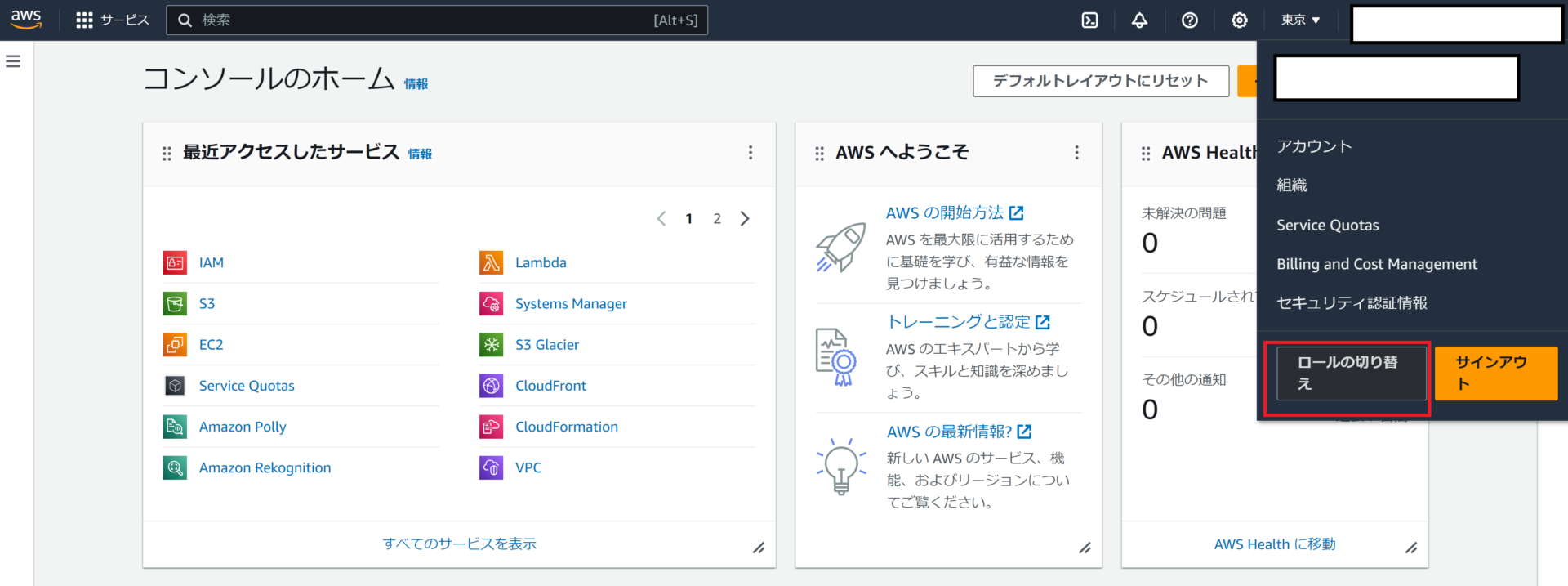
Task: Open Billing and Cost Management
Action: [x=1377, y=264]
